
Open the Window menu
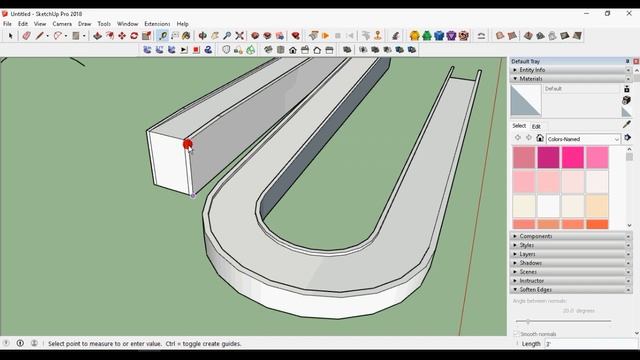tap(127, 24)
